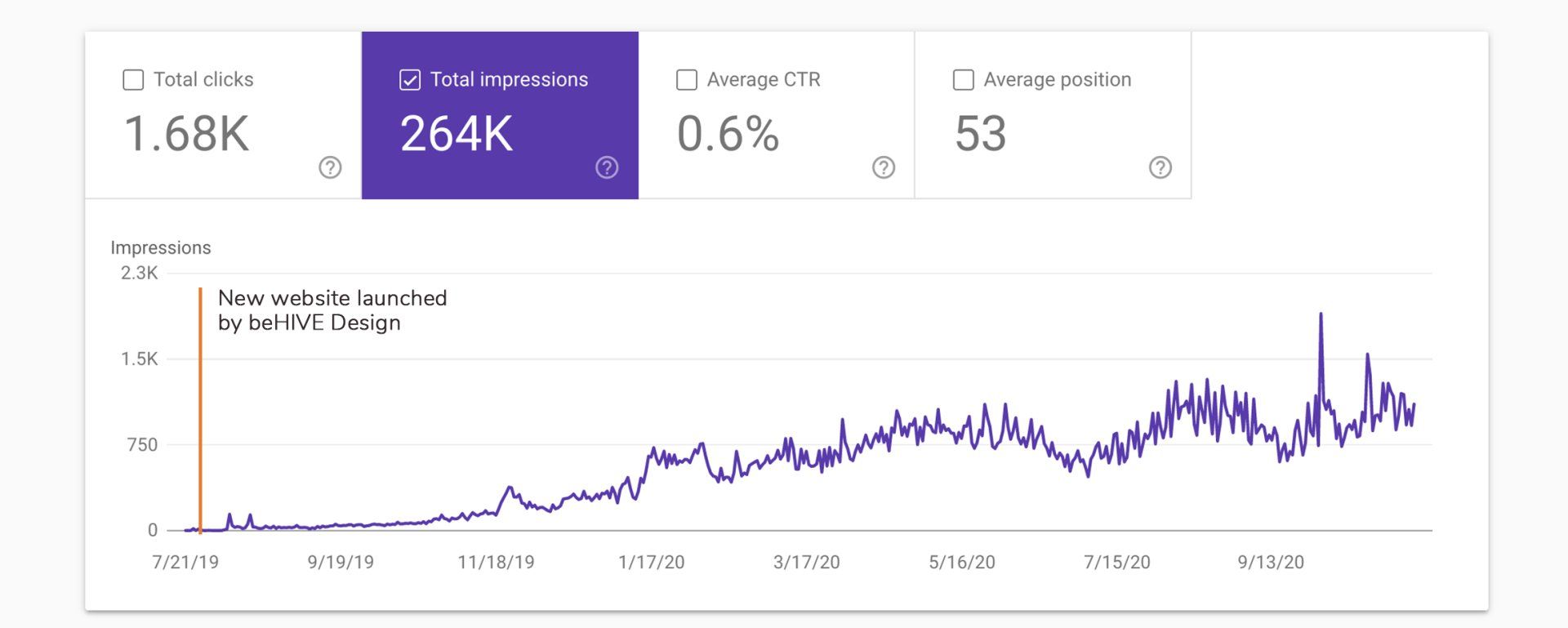Screen dimensions: 1568x628
Task: Click the 7/21/19 date axis label
Action: coord(185,562)
